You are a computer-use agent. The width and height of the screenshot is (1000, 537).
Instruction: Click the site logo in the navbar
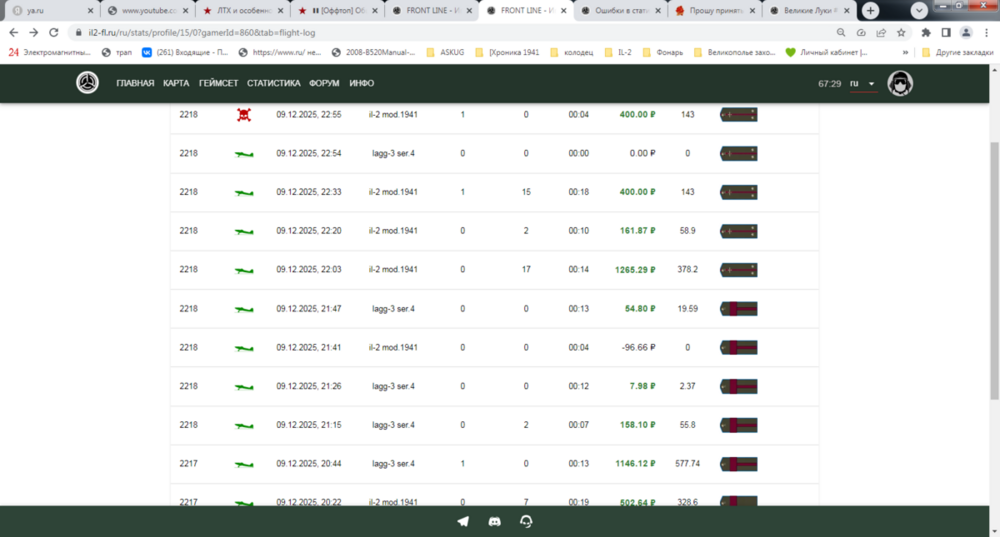click(88, 83)
